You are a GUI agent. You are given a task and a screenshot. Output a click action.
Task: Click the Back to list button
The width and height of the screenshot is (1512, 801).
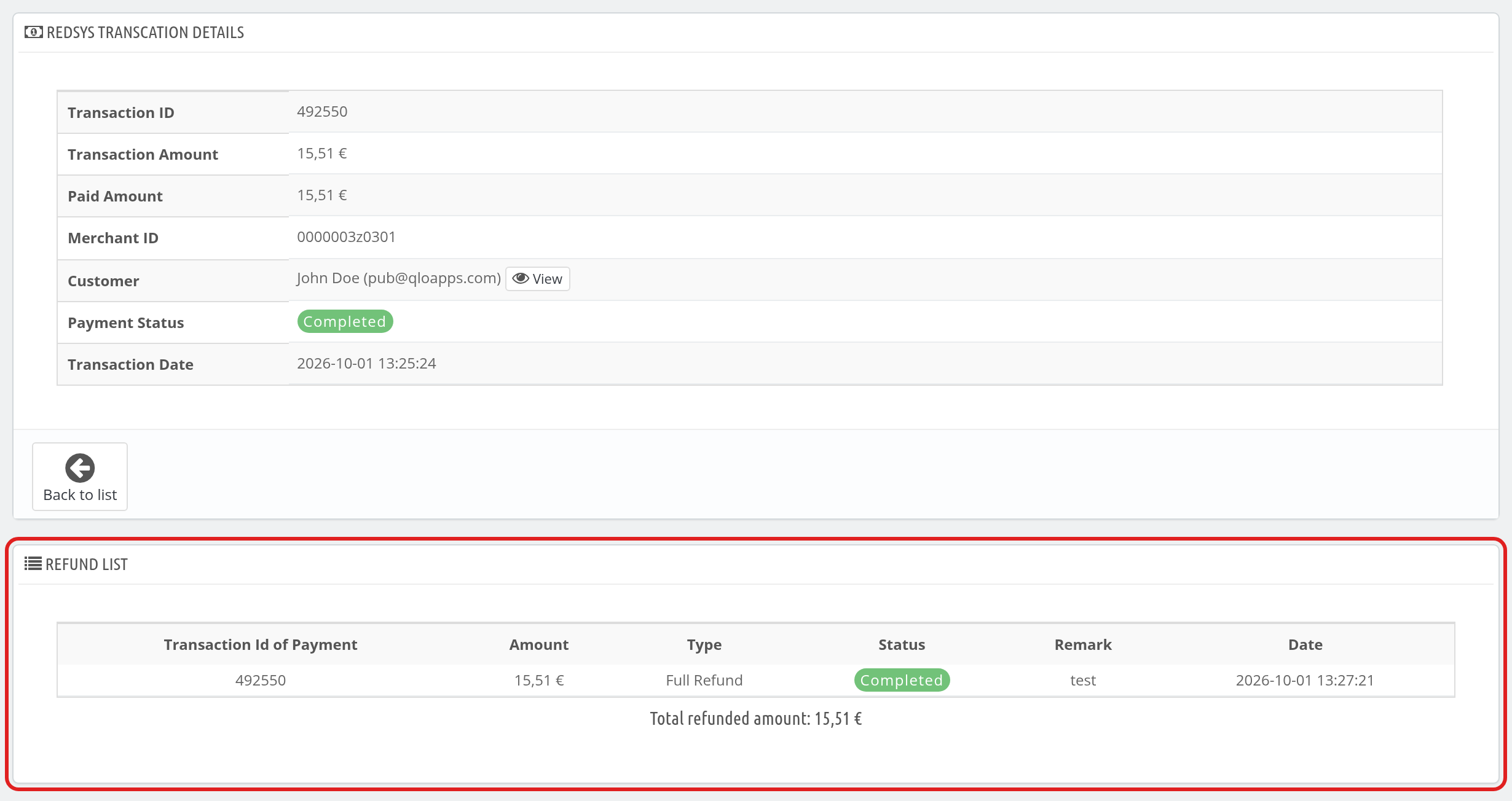(80, 477)
